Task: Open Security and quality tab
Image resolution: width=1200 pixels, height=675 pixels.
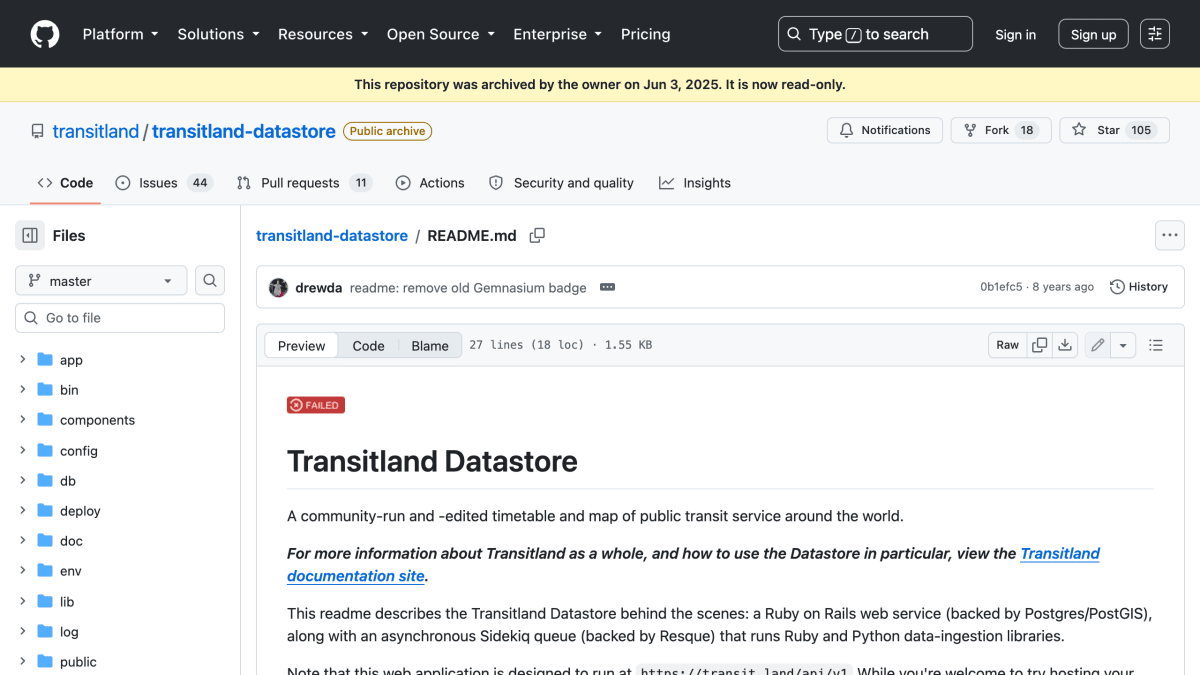Action: click(561, 183)
